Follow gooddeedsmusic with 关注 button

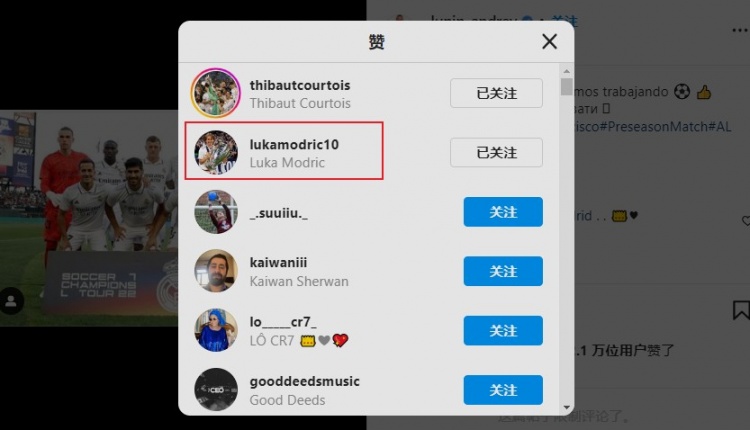[x=503, y=390]
